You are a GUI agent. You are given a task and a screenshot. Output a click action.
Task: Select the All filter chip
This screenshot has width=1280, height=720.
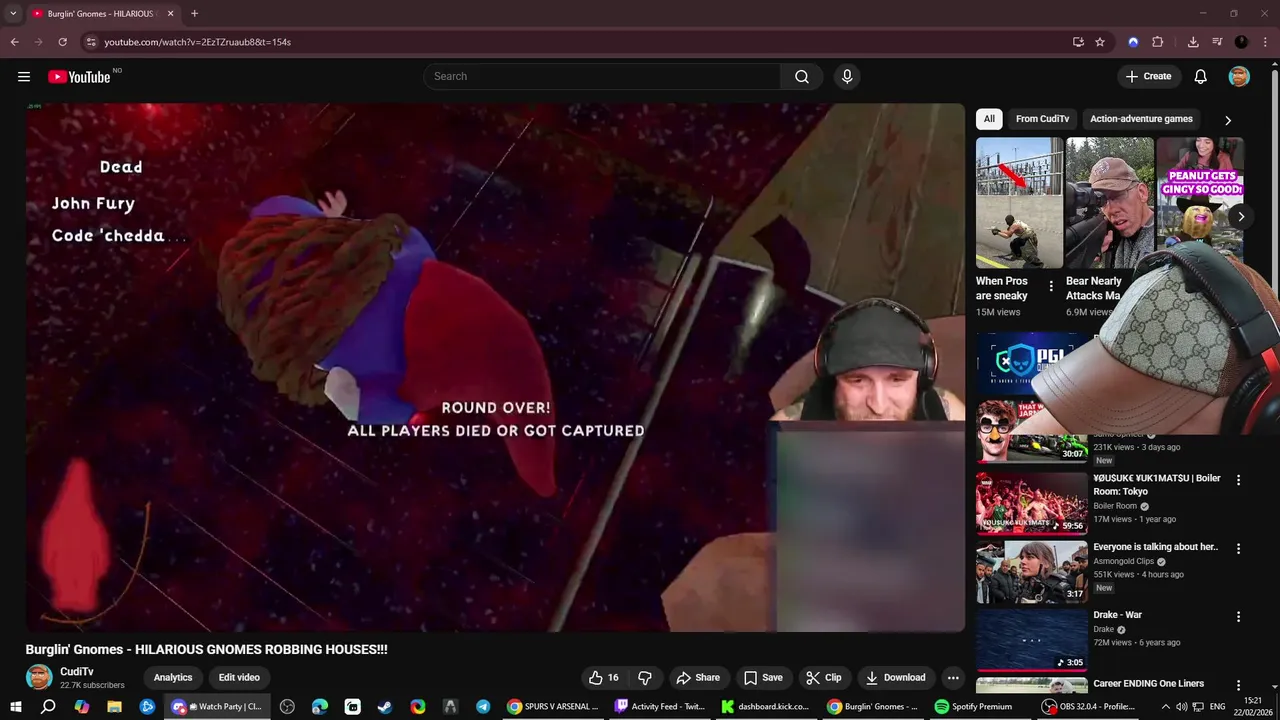989,119
